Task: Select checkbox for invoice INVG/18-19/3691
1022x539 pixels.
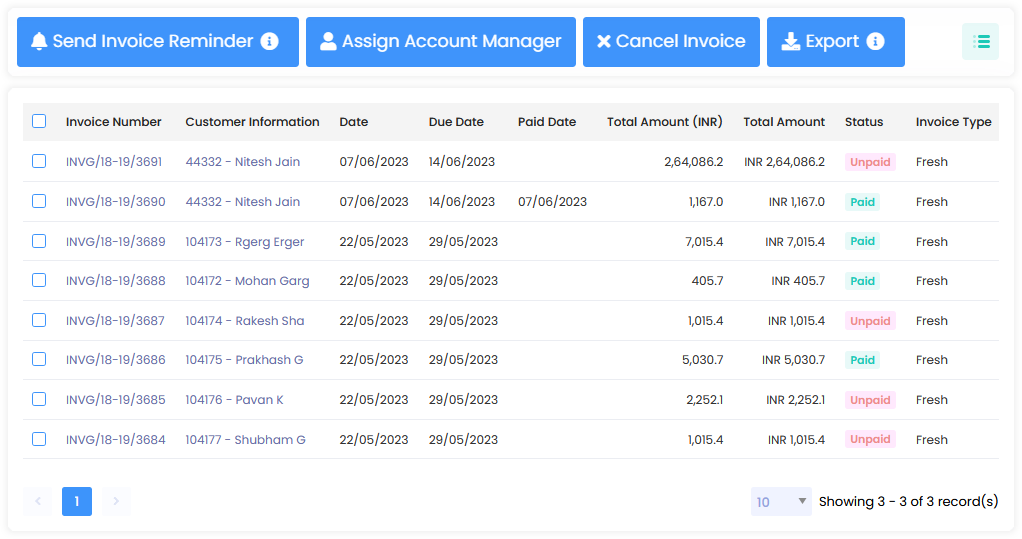Action: [x=39, y=161]
